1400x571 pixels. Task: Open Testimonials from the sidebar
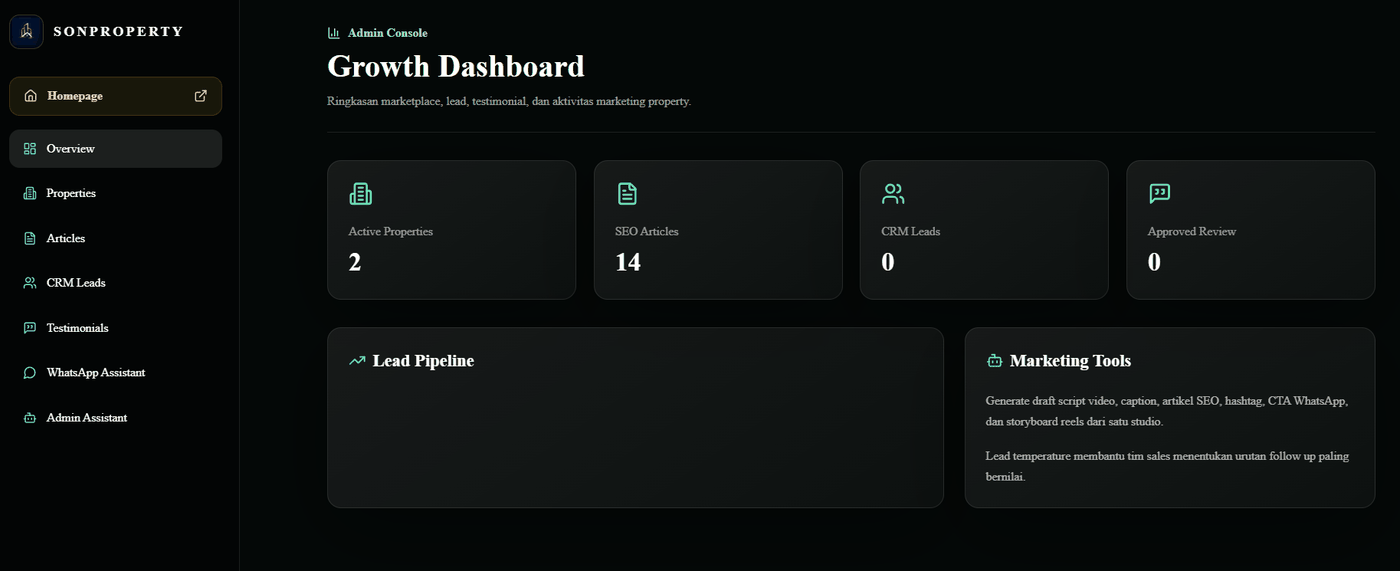pos(116,328)
